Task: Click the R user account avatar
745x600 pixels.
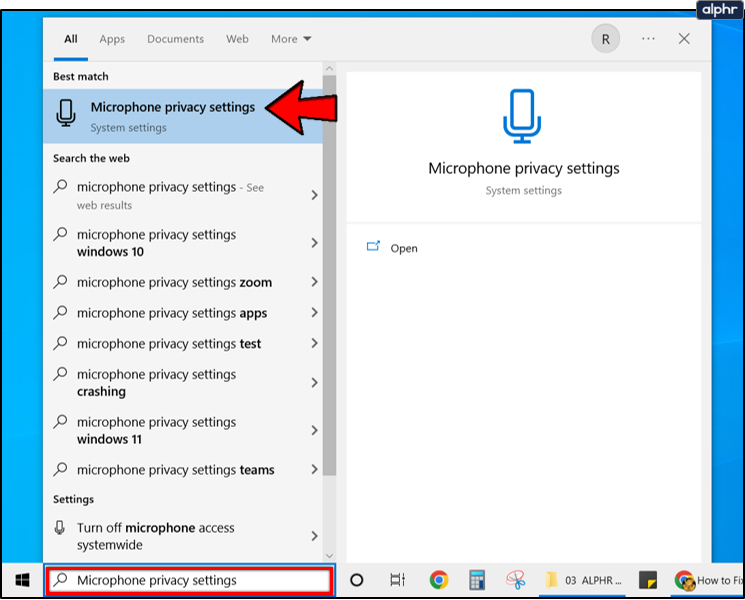Action: (x=604, y=39)
